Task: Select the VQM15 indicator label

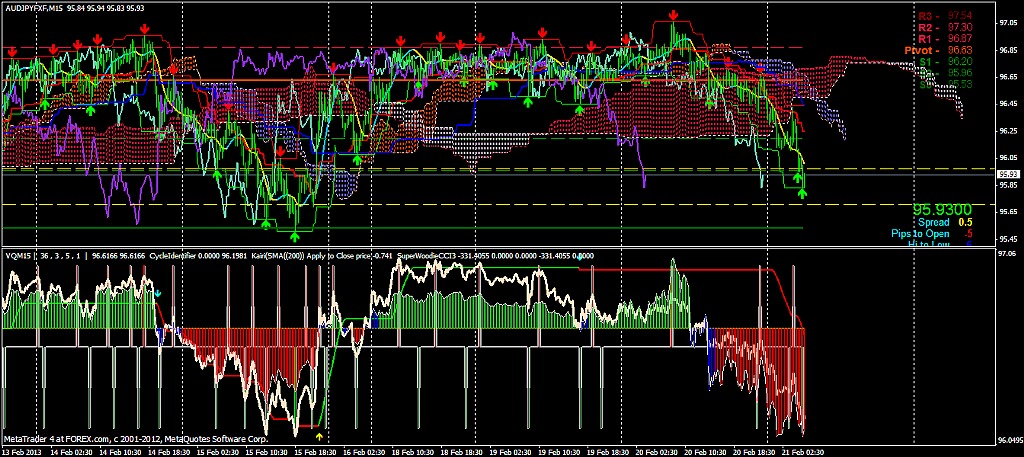Action: tap(20, 256)
